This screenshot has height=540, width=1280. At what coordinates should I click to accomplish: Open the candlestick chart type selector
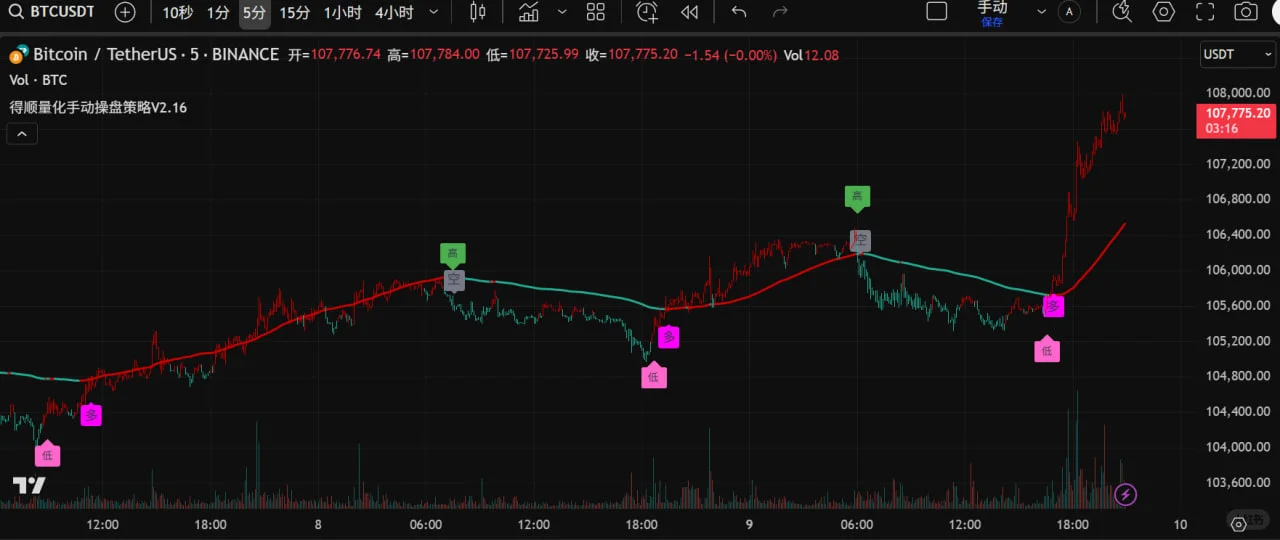pyautogui.click(x=478, y=12)
